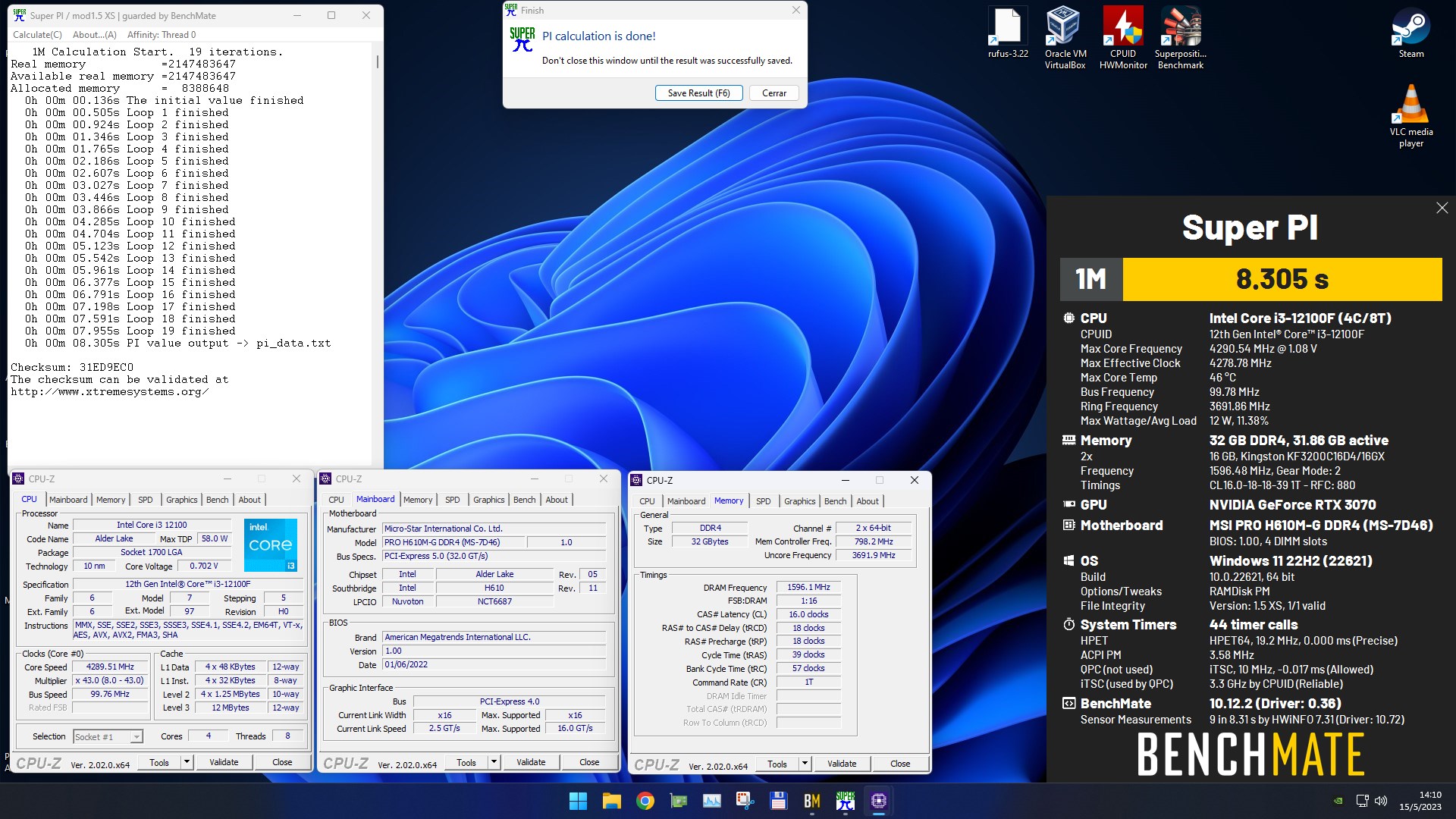Open File Explorer from the taskbar
Screen dimensions: 1456x819
click(x=611, y=801)
